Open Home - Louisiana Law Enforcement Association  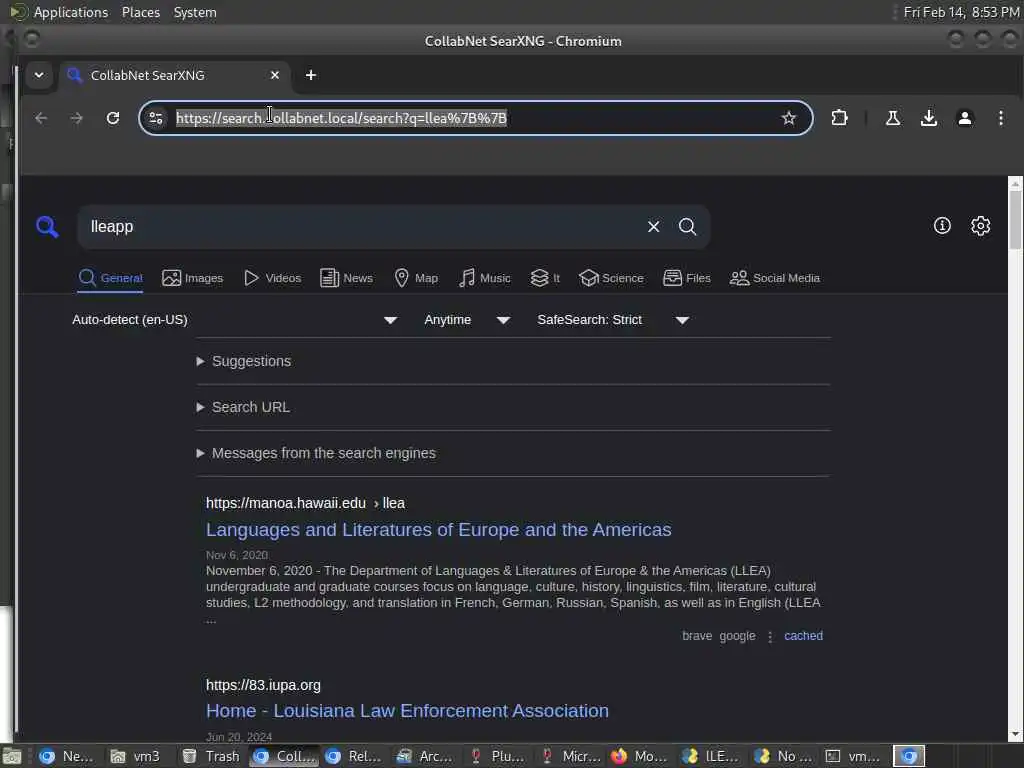point(407,711)
